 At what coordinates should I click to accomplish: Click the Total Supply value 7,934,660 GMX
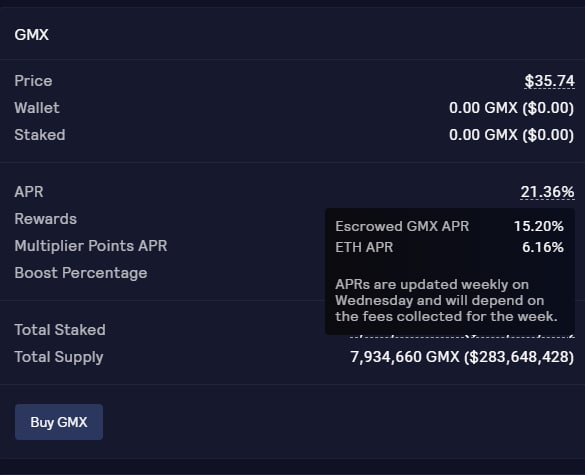(x=462, y=357)
